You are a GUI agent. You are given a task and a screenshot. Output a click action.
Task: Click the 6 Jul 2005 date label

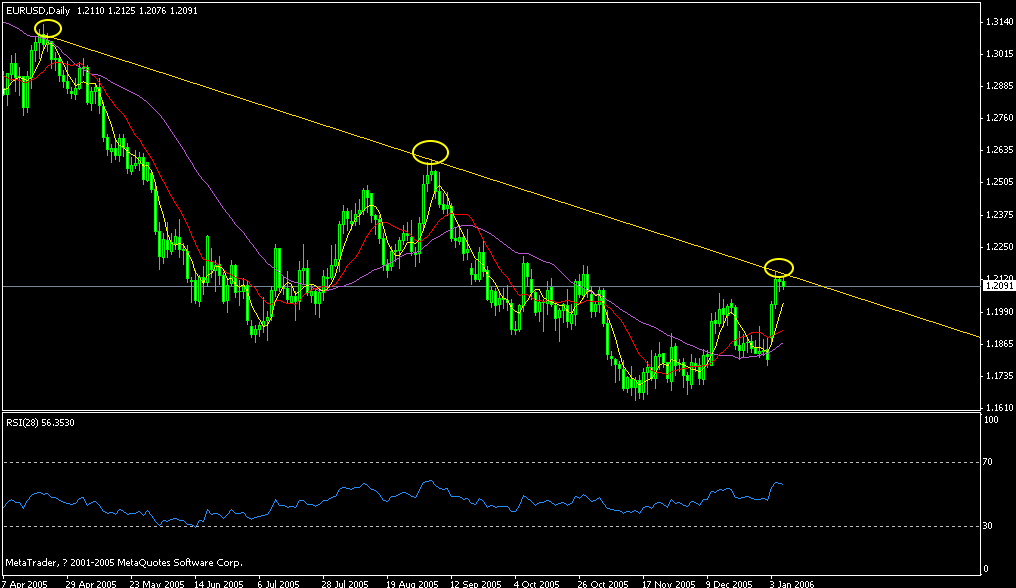pos(281,583)
